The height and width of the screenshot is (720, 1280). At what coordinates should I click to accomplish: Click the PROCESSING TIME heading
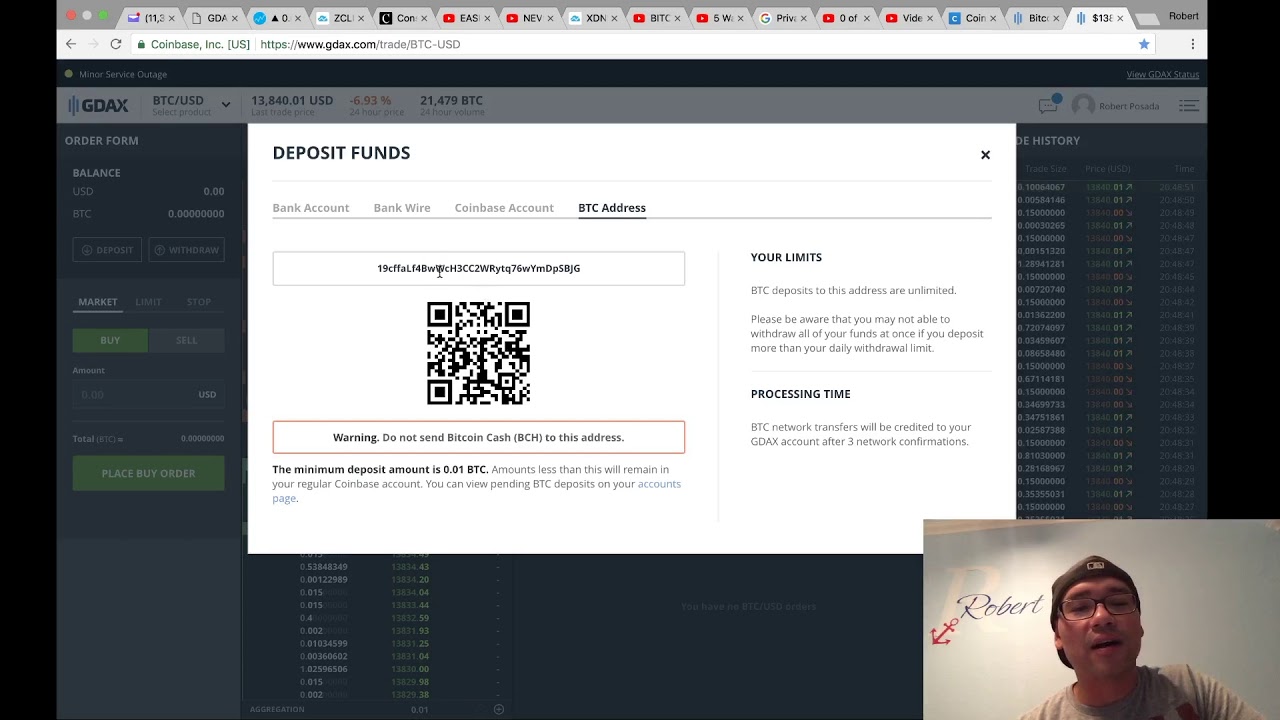800,394
